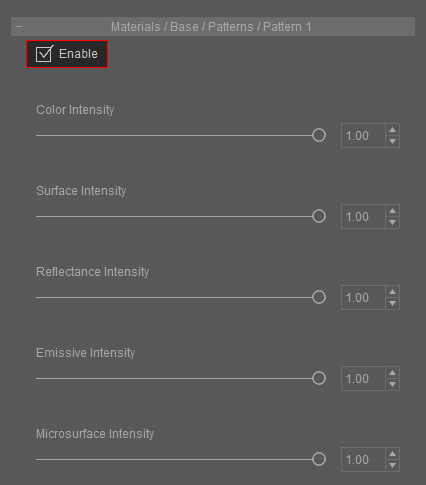Toggle the Enable checkbox for Pattern 1

(x=44, y=54)
